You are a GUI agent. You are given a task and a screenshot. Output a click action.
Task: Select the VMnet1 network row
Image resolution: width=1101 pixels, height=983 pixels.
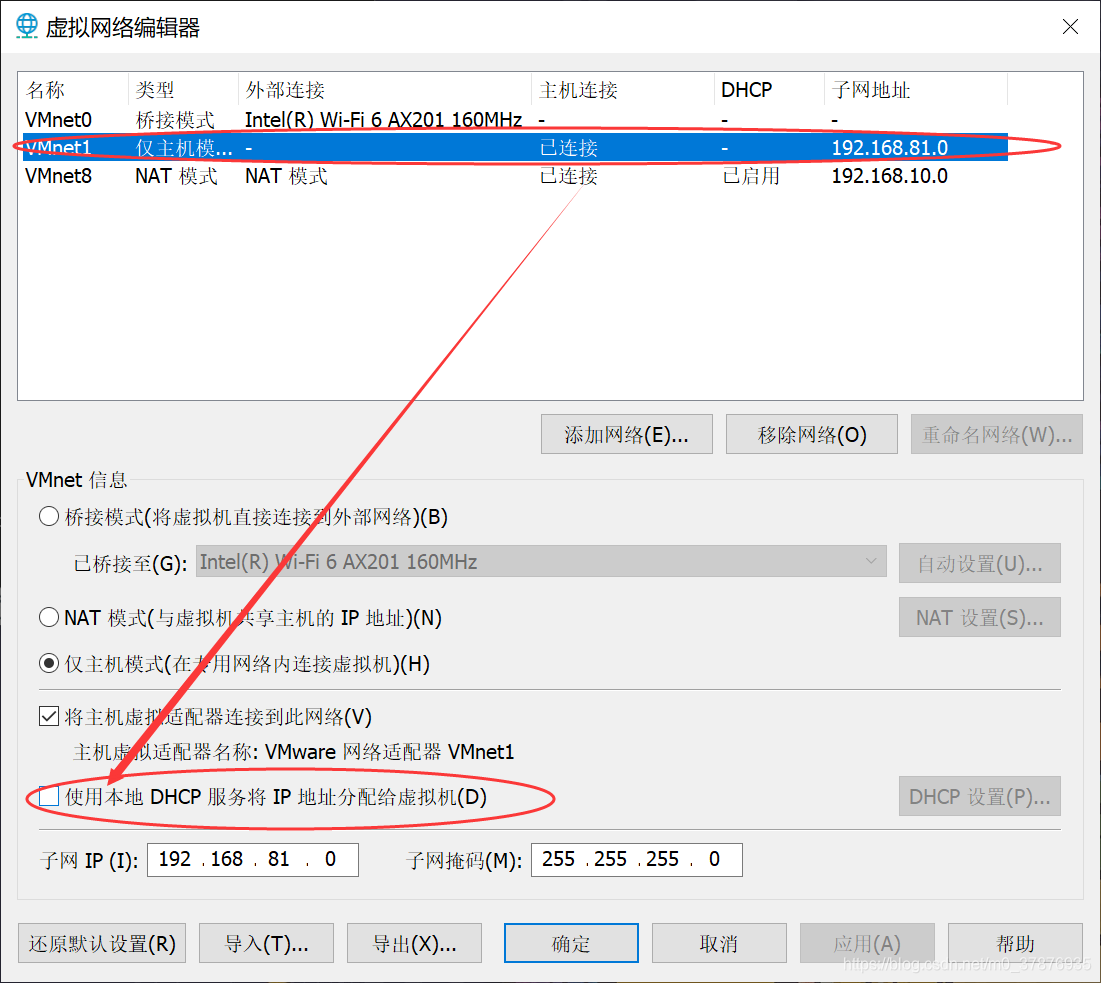(515, 147)
